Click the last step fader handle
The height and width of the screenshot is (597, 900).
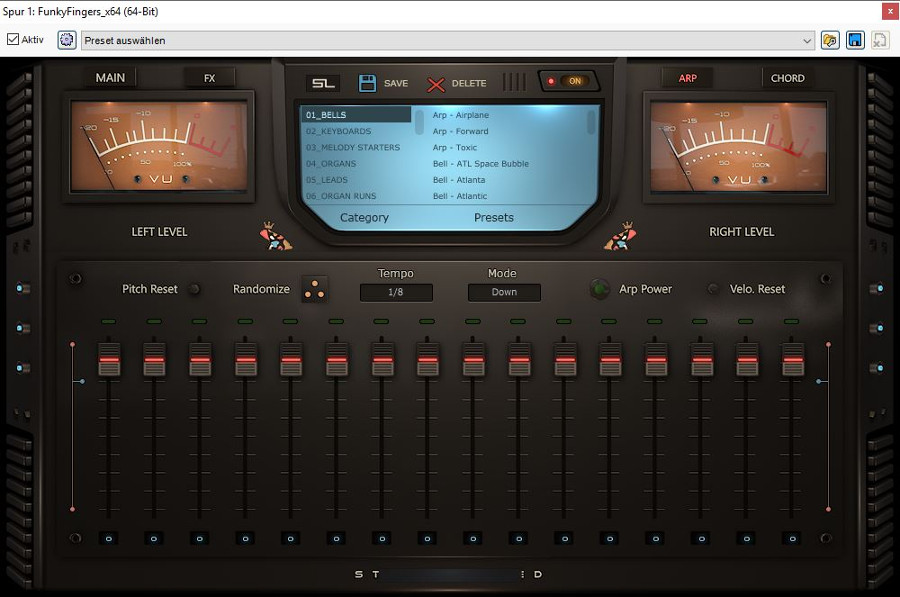tap(793, 359)
